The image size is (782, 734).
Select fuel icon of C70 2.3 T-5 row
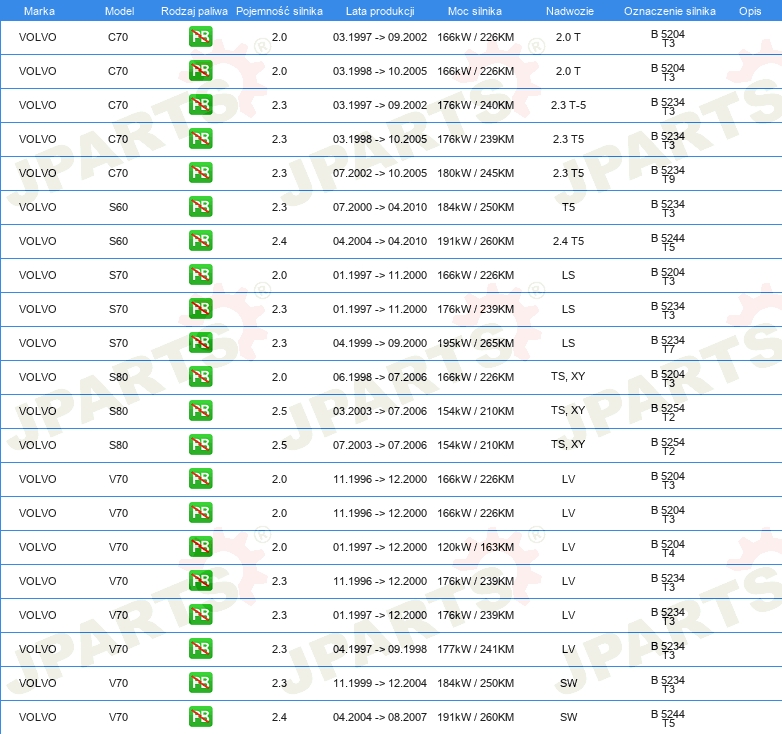tap(200, 105)
